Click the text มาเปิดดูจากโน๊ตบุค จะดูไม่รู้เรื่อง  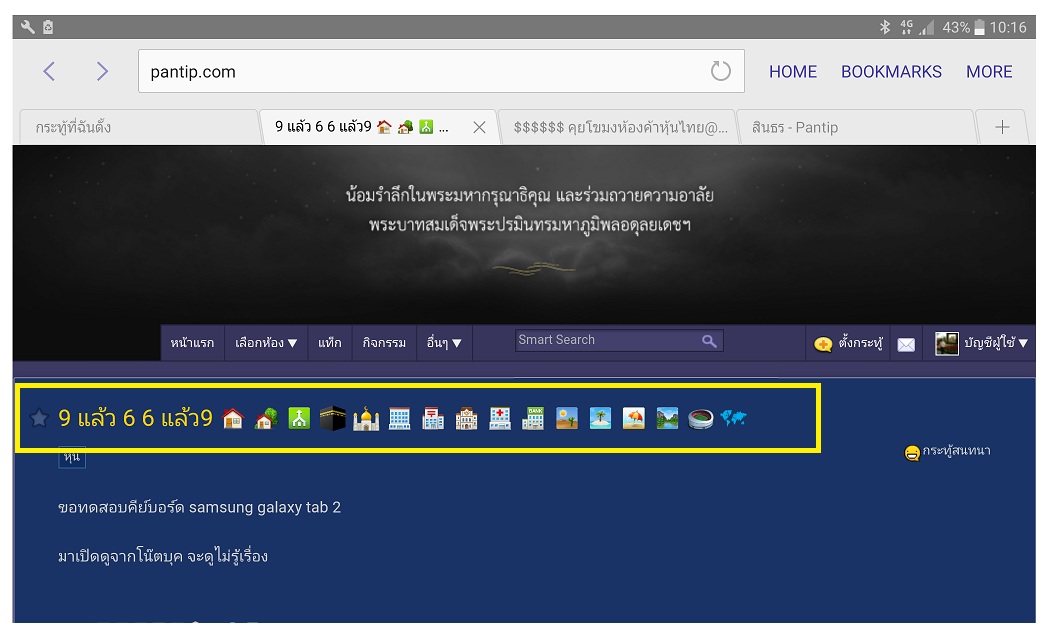point(163,557)
